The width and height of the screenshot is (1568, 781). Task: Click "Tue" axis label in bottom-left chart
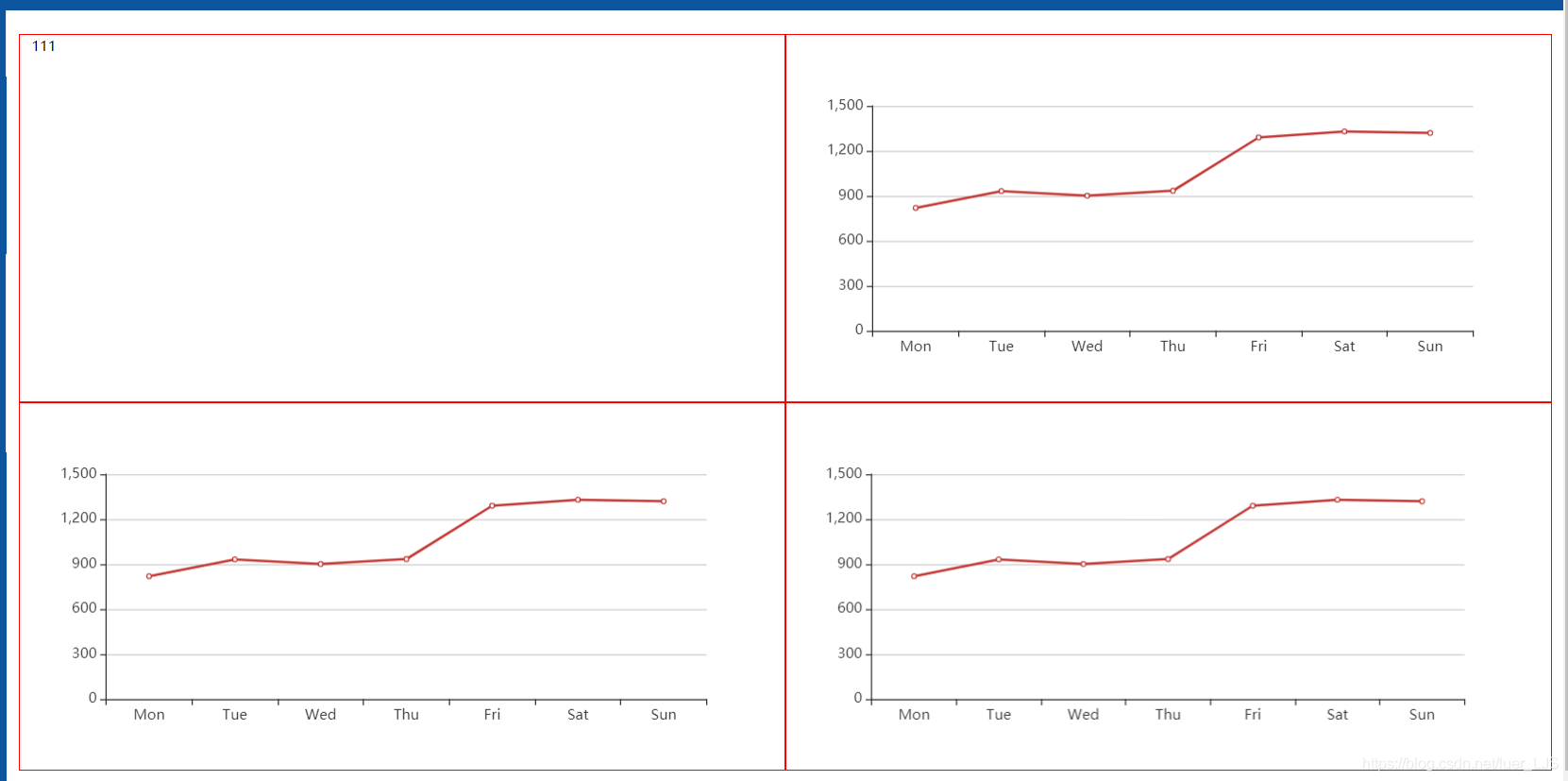click(235, 715)
